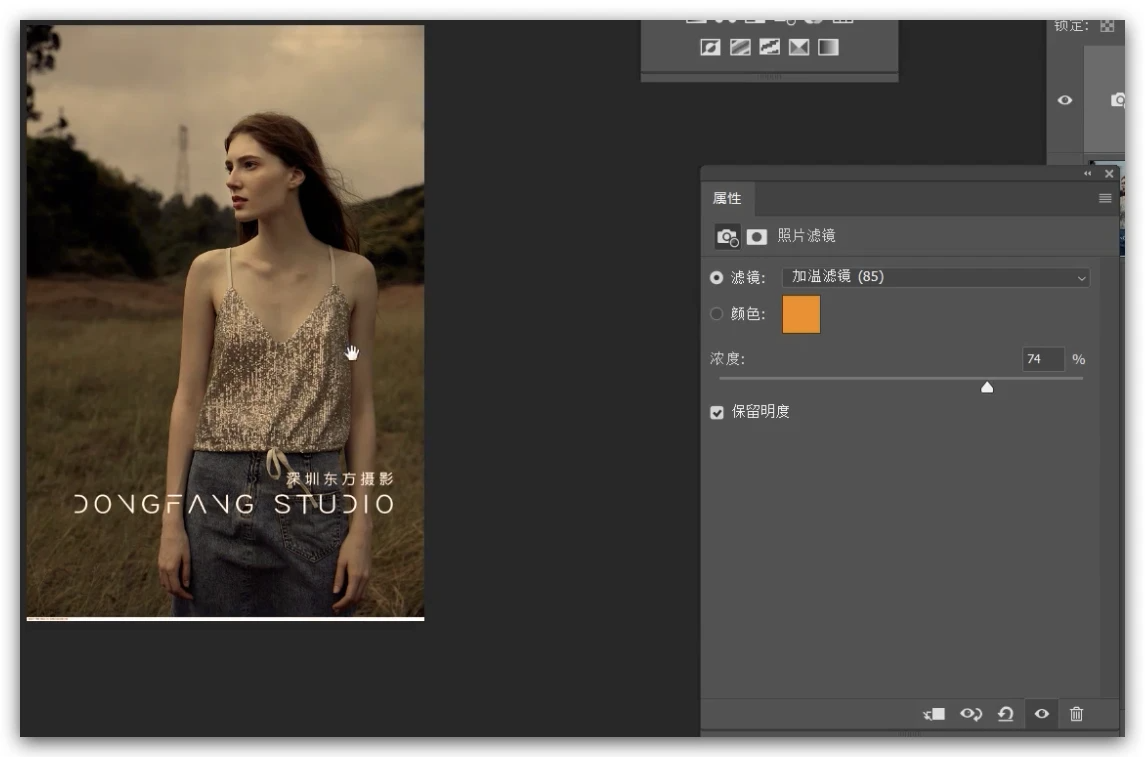The width and height of the screenshot is (1145, 757).
Task: Add a Posterize adjustment layer
Action: [740, 47]
